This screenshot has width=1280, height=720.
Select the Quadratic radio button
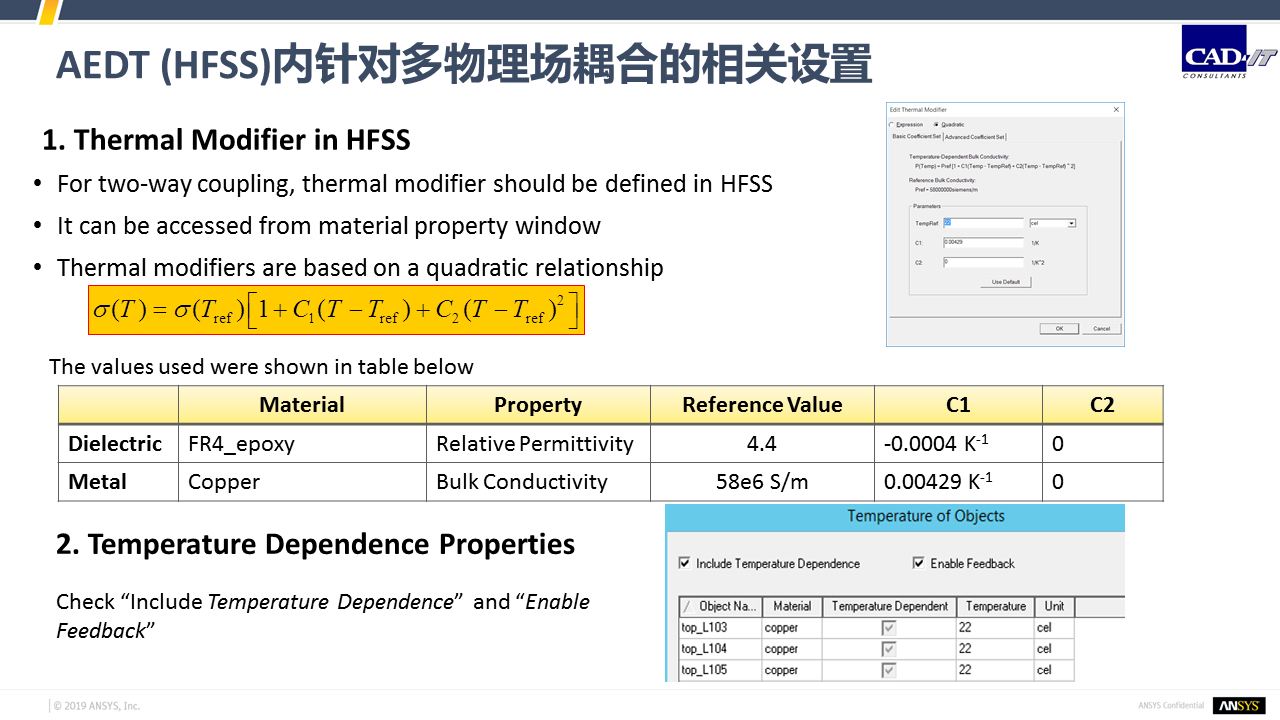tap(936, 124)
